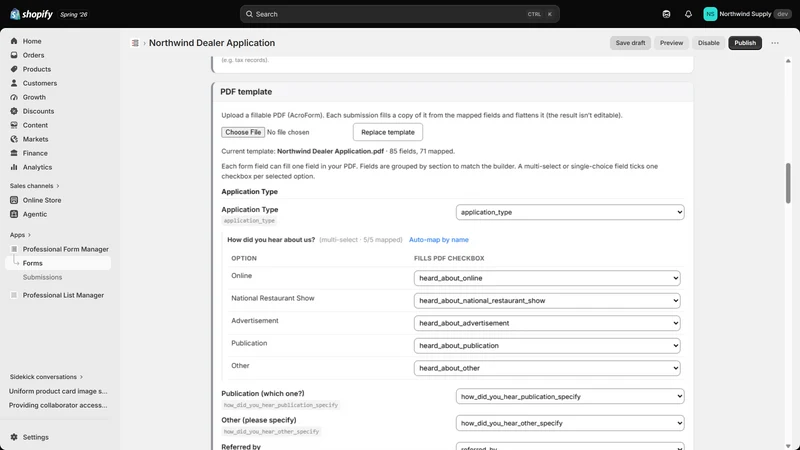Open the Application Type mapping dropdown
This screenshot has height=450, width=800.
point(570,212)
